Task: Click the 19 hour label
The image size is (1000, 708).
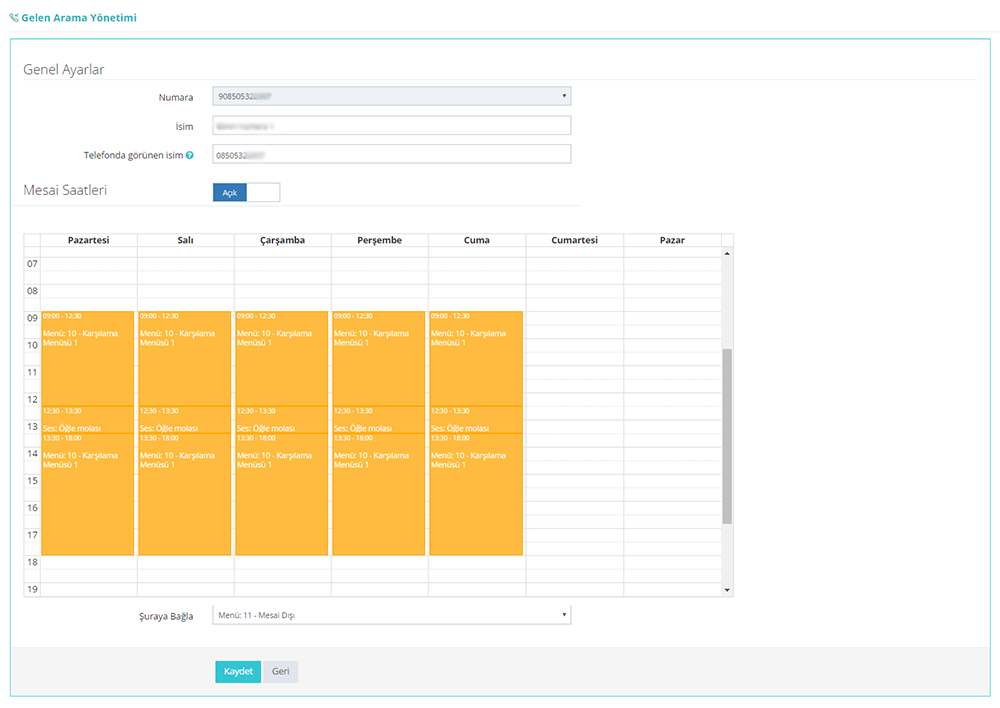Action: (x=33, y=589)
